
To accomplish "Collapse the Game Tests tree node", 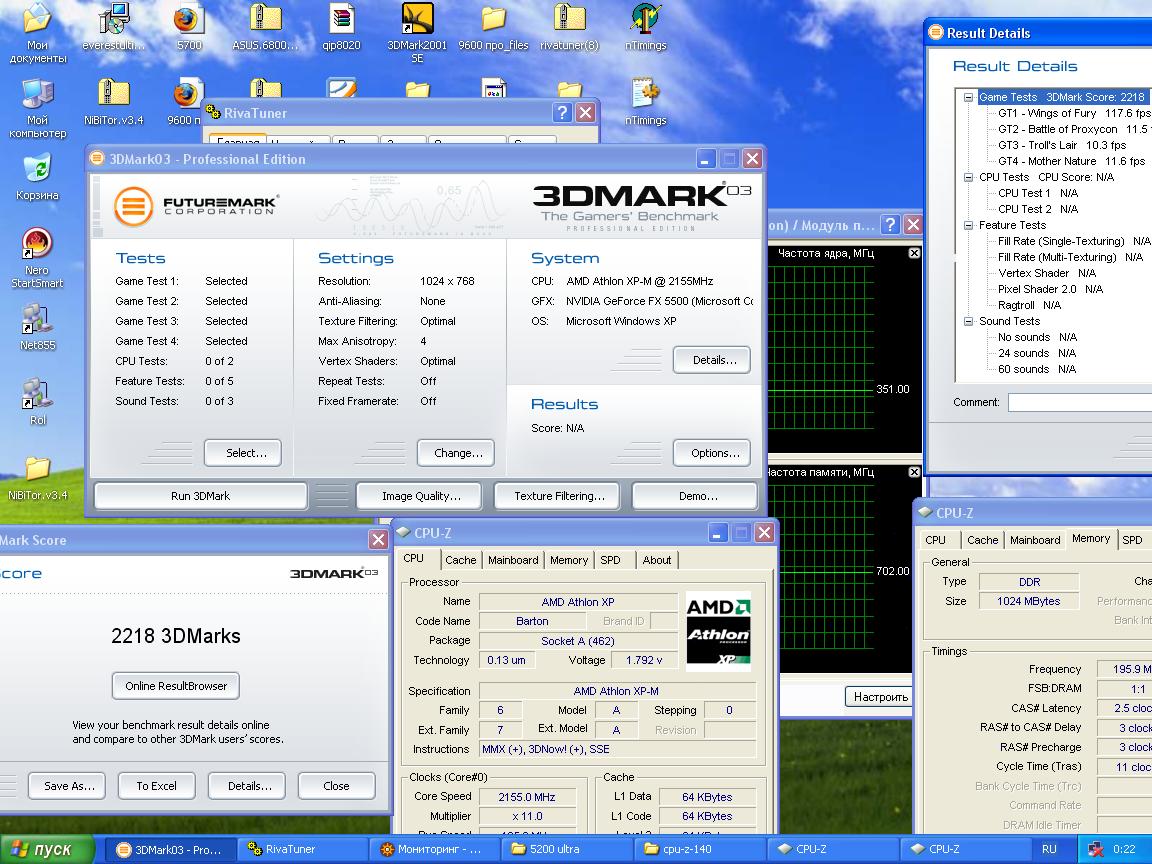I will tap(968, 97).
